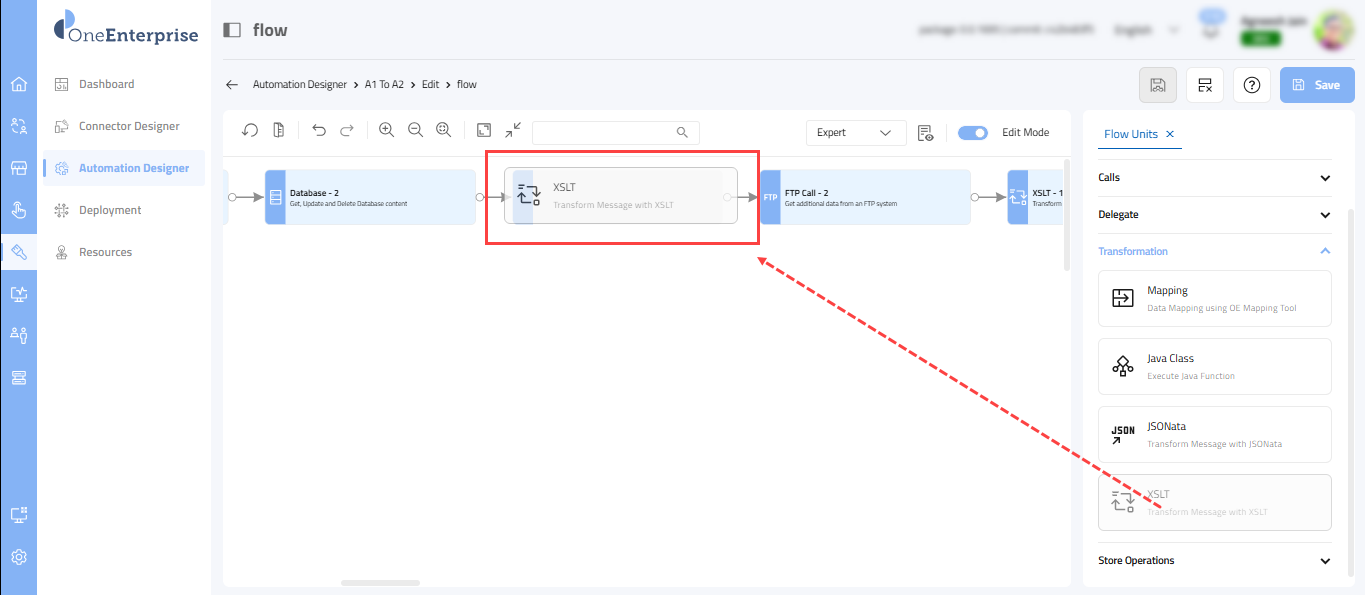The height and width of the screenshot is (595, 1365).
Task: Click the canvas search input field
Action: [x=605, y=132]
